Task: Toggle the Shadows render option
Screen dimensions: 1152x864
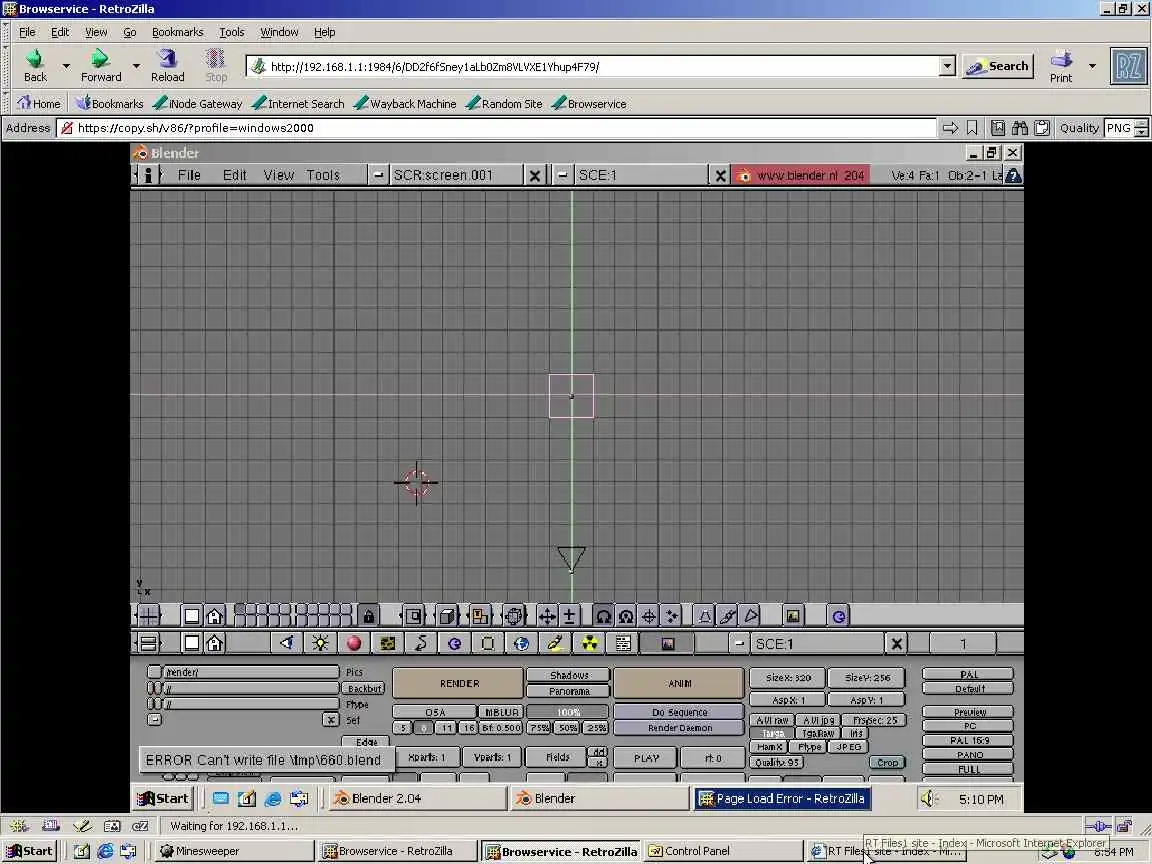Action: click(569, 675)
